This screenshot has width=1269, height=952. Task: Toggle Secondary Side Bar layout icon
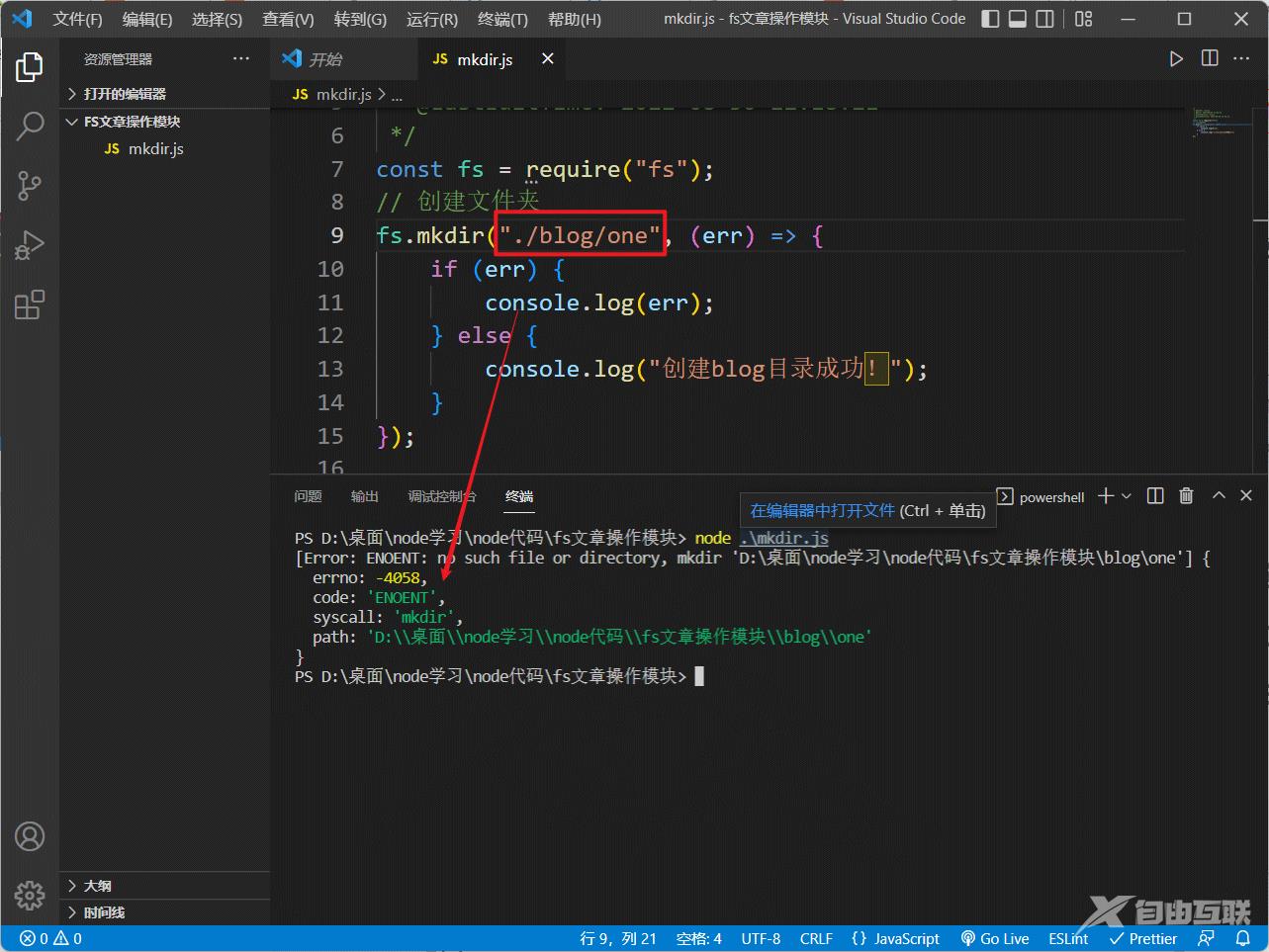1044,19
